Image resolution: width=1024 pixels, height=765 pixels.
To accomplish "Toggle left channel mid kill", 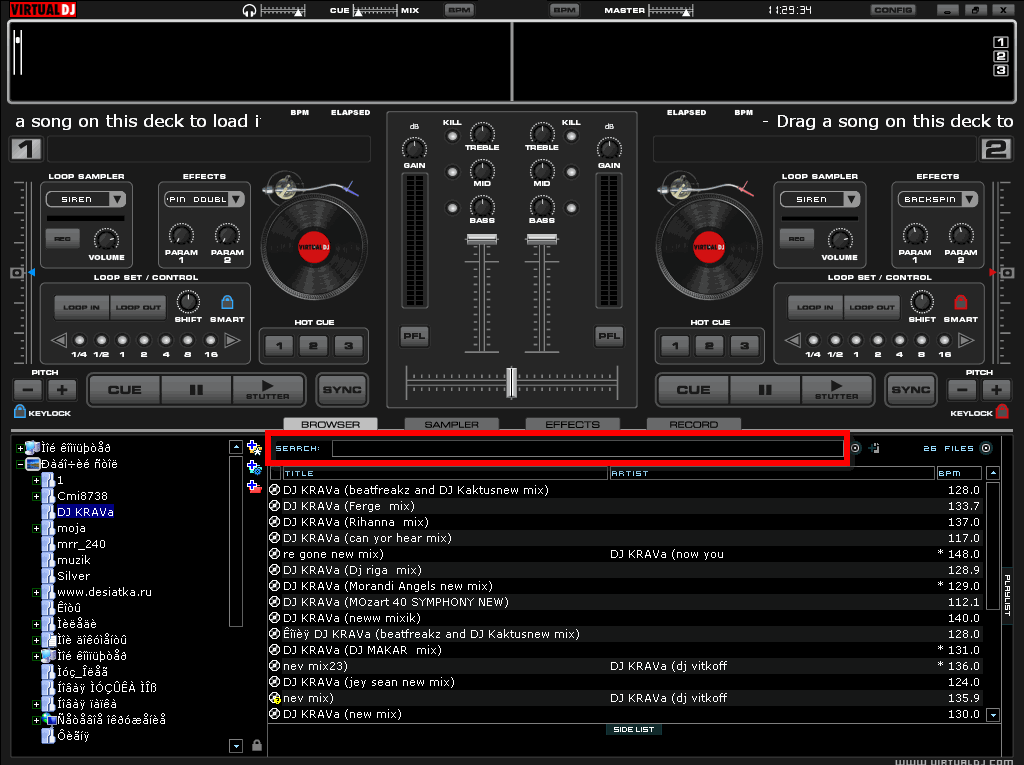I will pyautogui.click(x=452, y=172).
